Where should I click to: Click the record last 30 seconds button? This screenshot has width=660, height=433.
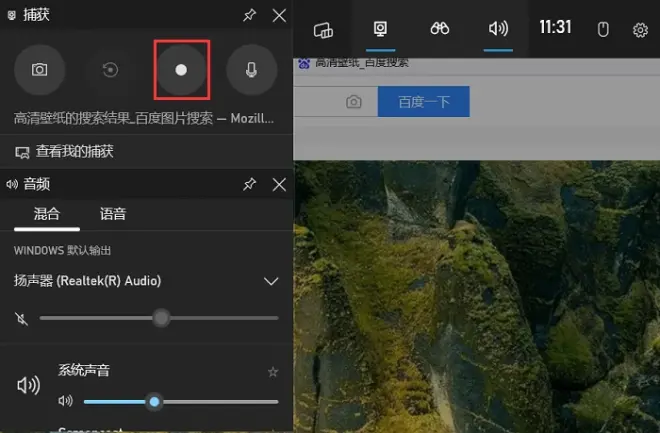(x=110, y=70)
